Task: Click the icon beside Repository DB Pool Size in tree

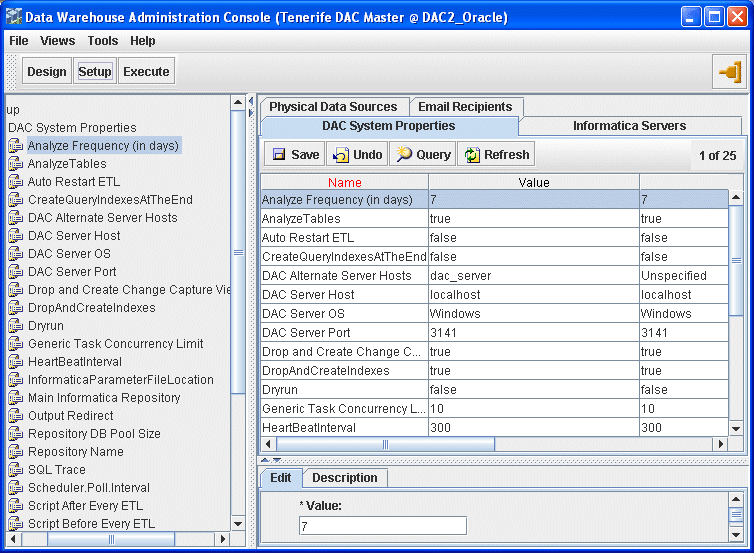Action: coord(15,434)
